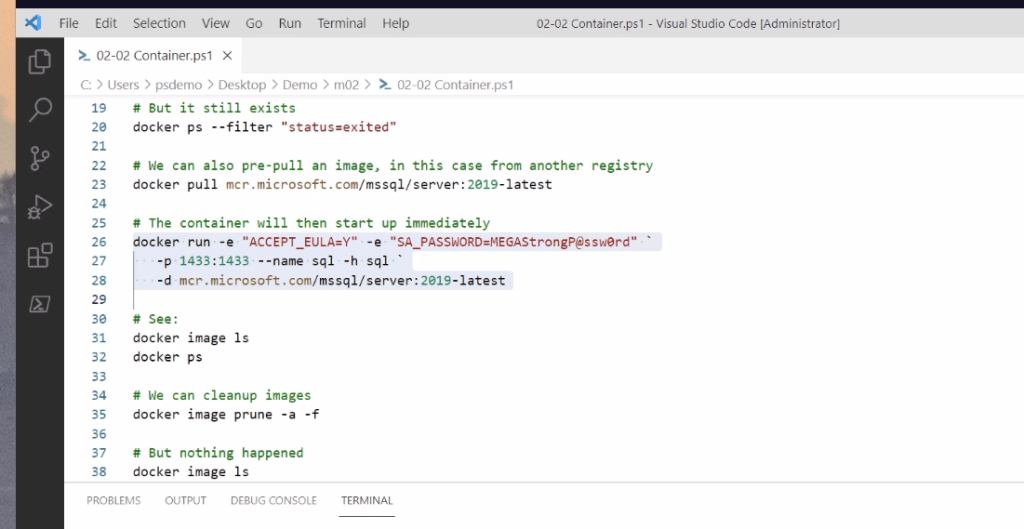Click the VS Code logo icon

[x=33, y=23]
